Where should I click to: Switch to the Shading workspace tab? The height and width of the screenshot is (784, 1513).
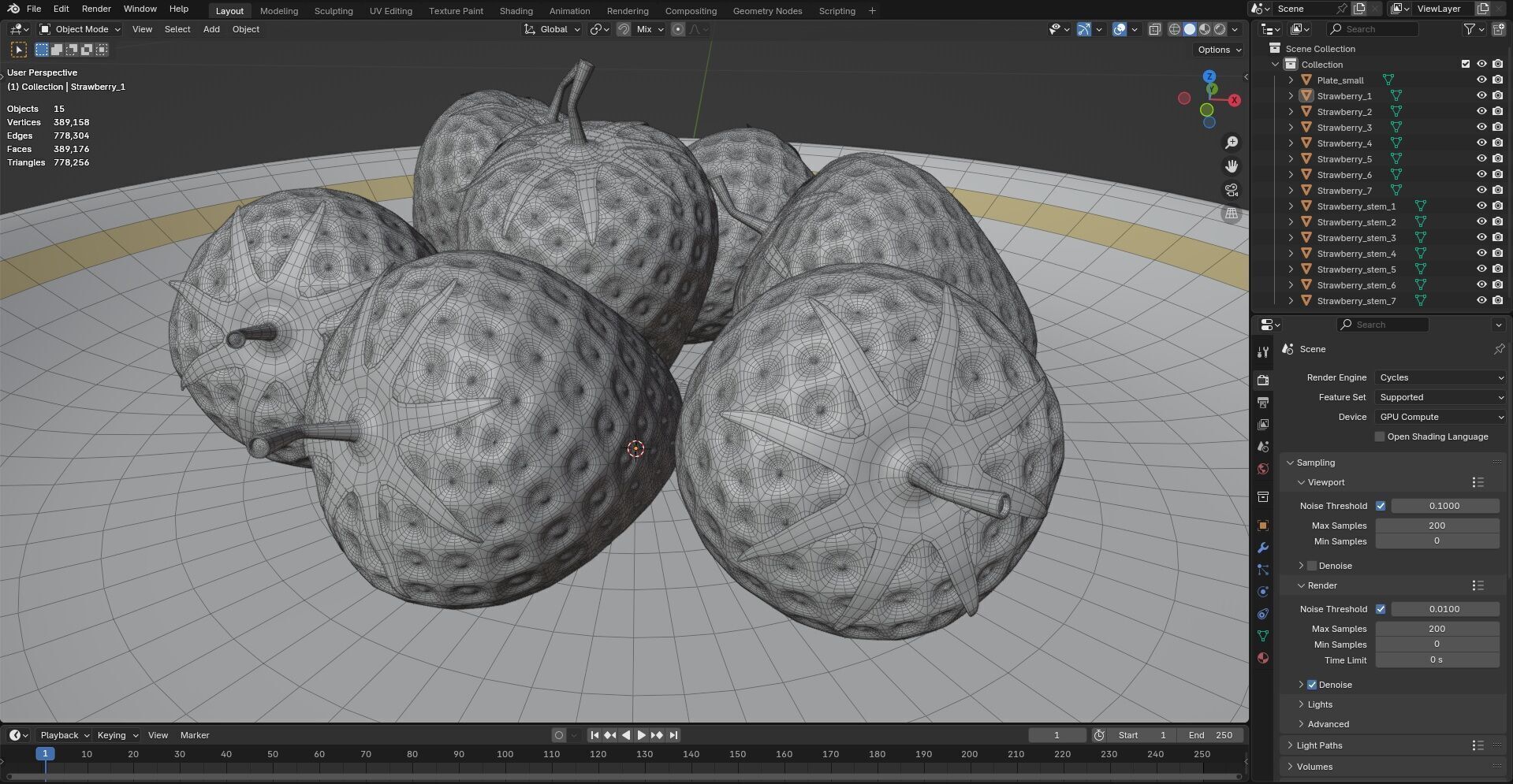click(x=516, y=11)
